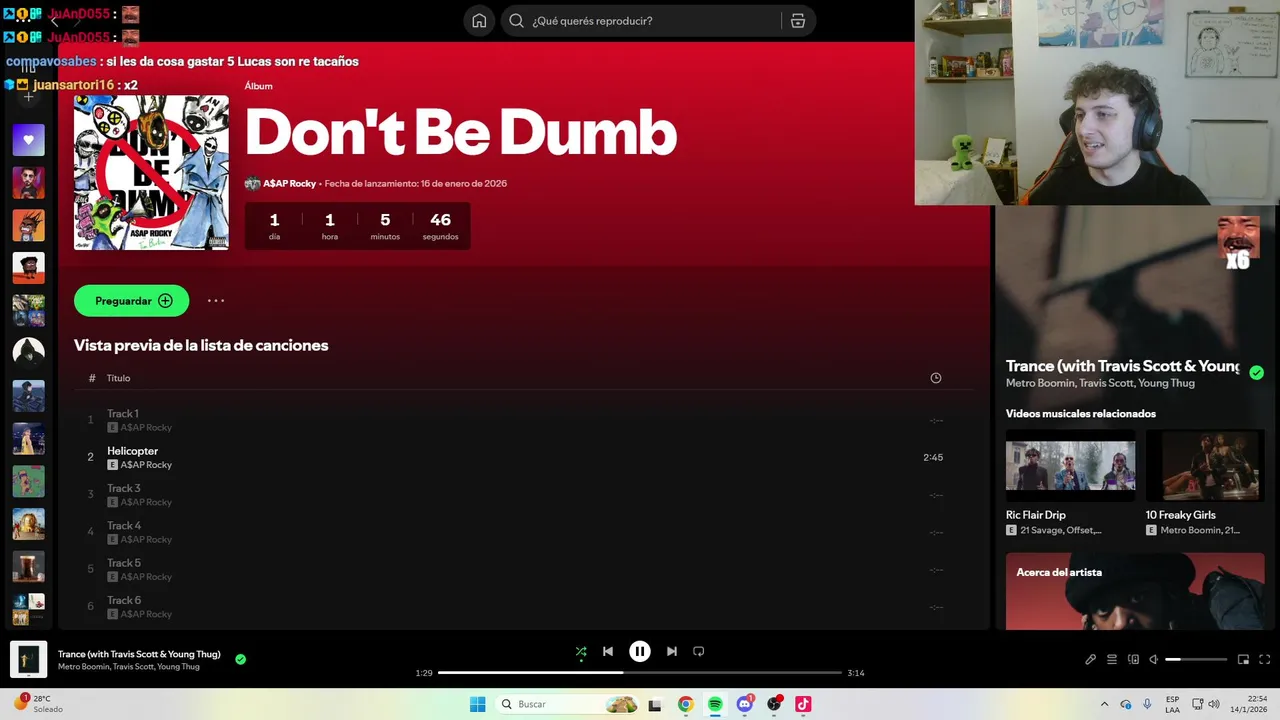Pause the current song
1280x720 pixels.
pos(640,651)
